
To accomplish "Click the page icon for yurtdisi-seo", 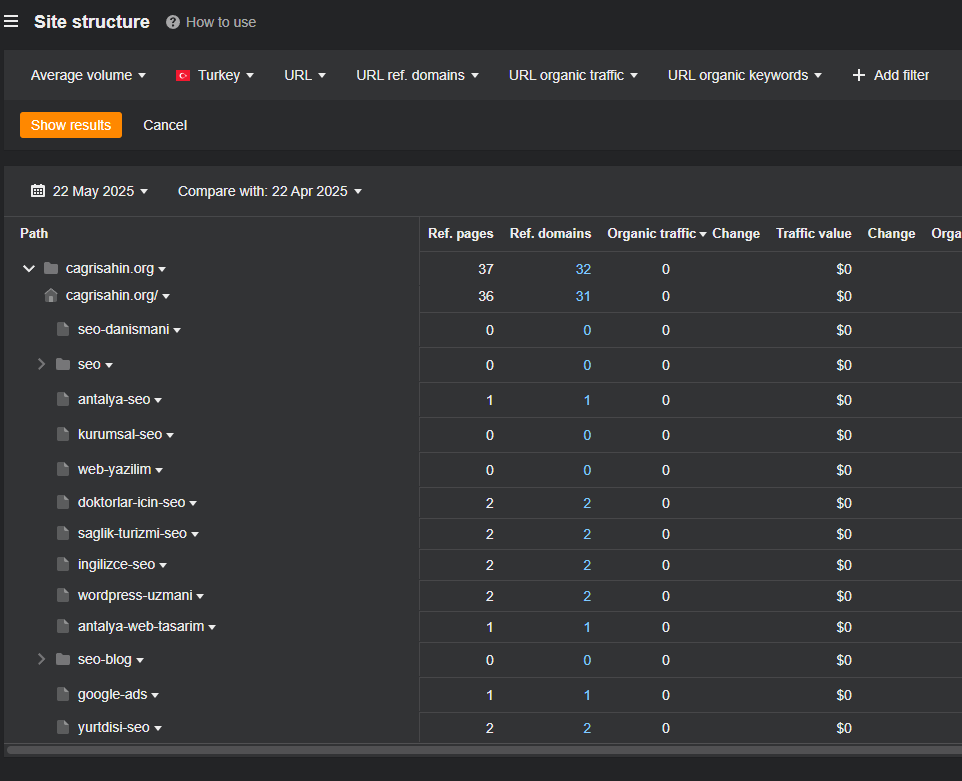I will click(x=63, y=728).
